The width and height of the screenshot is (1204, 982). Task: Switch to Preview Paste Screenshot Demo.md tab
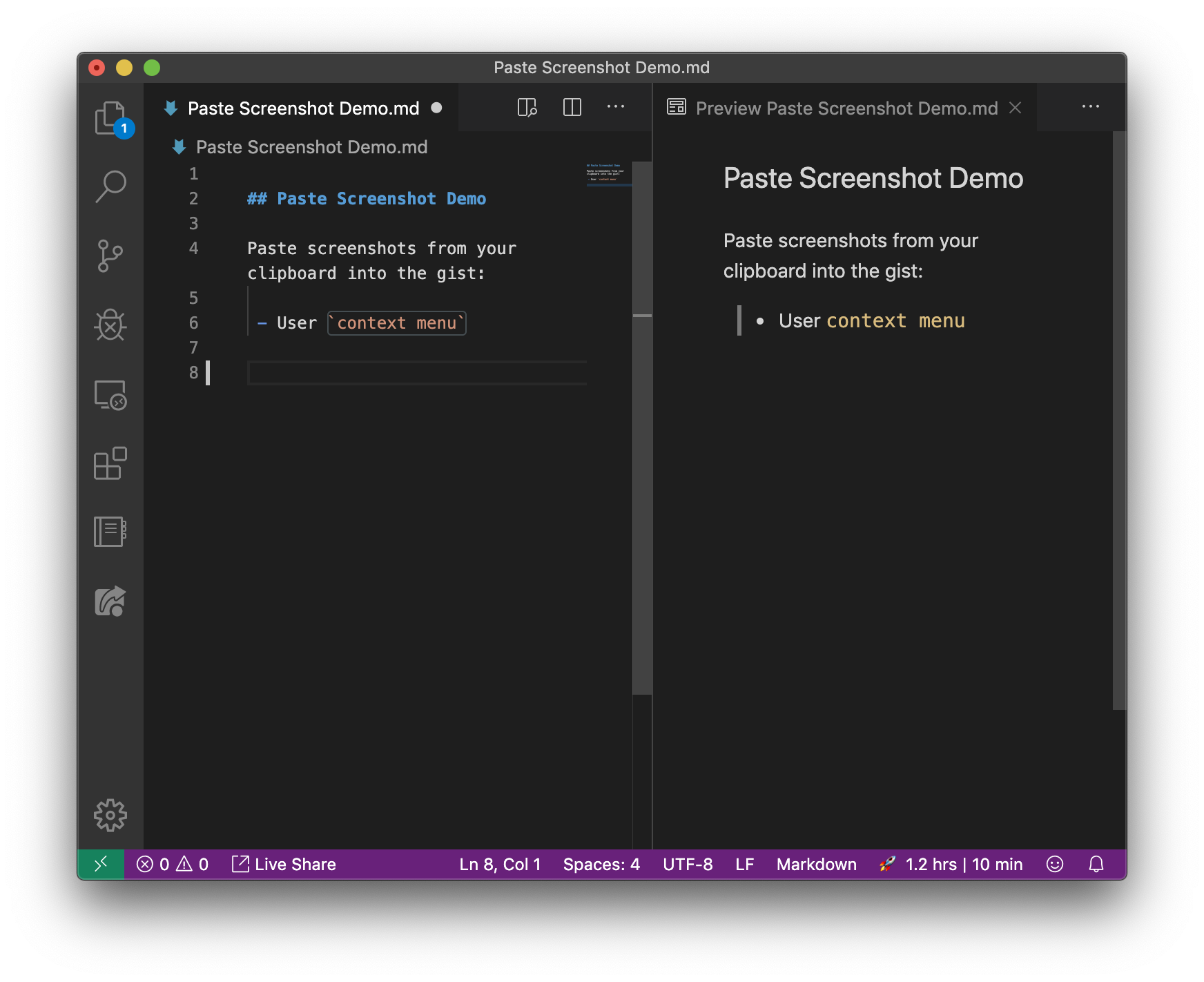845,108
